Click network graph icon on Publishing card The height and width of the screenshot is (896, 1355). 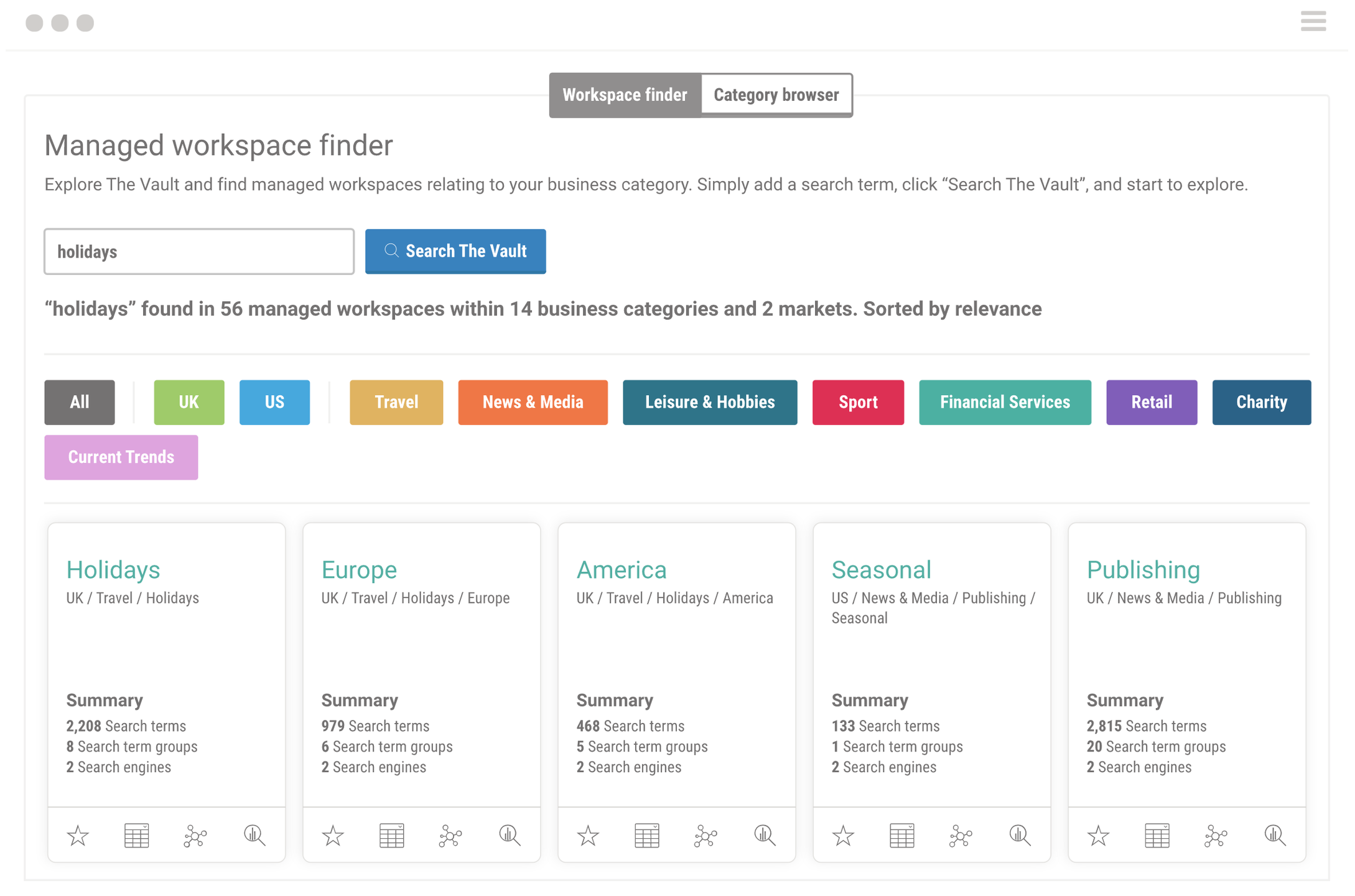(x=1216, y=835)
